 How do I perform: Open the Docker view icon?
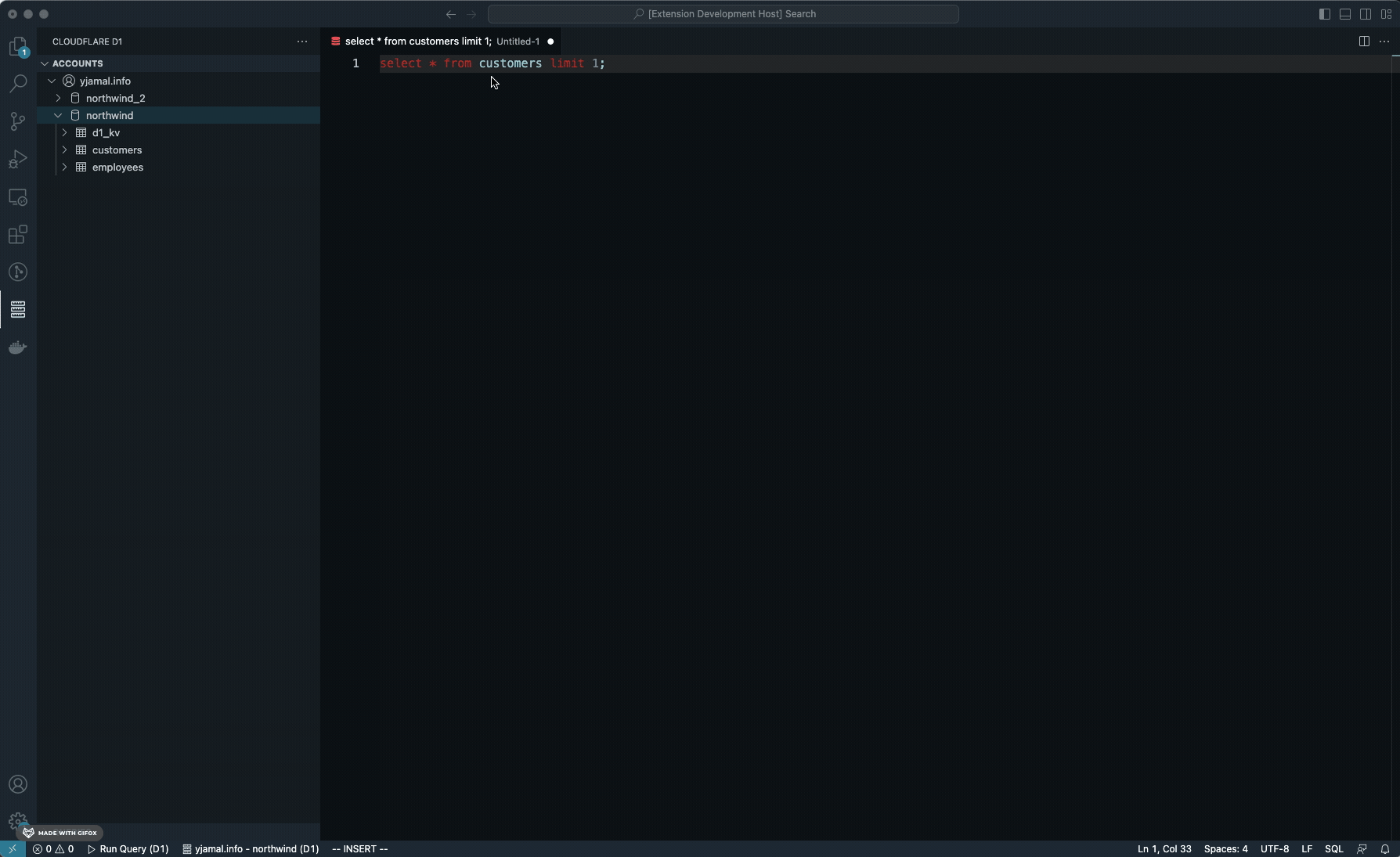[x=18, y=347]
